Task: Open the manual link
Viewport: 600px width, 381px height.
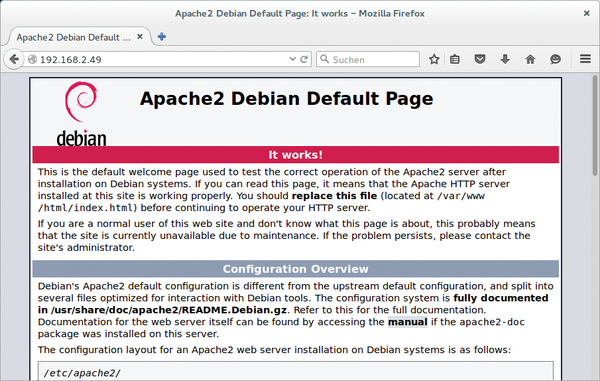Action: tap(408, 322)
